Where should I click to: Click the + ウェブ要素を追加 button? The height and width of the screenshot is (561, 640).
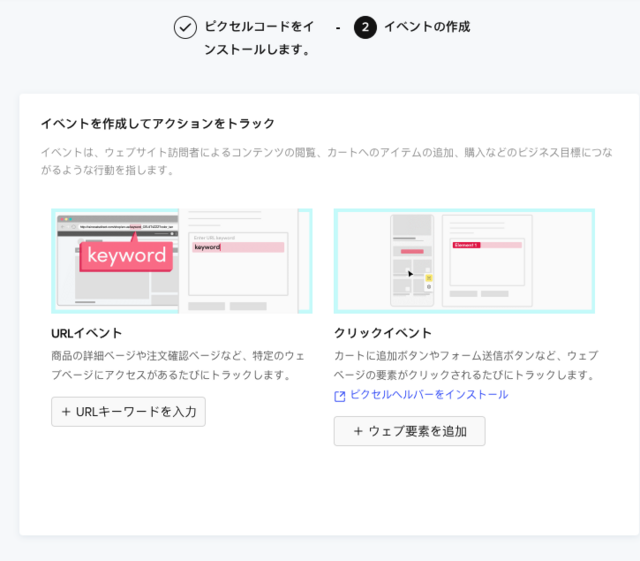point(409,431)
